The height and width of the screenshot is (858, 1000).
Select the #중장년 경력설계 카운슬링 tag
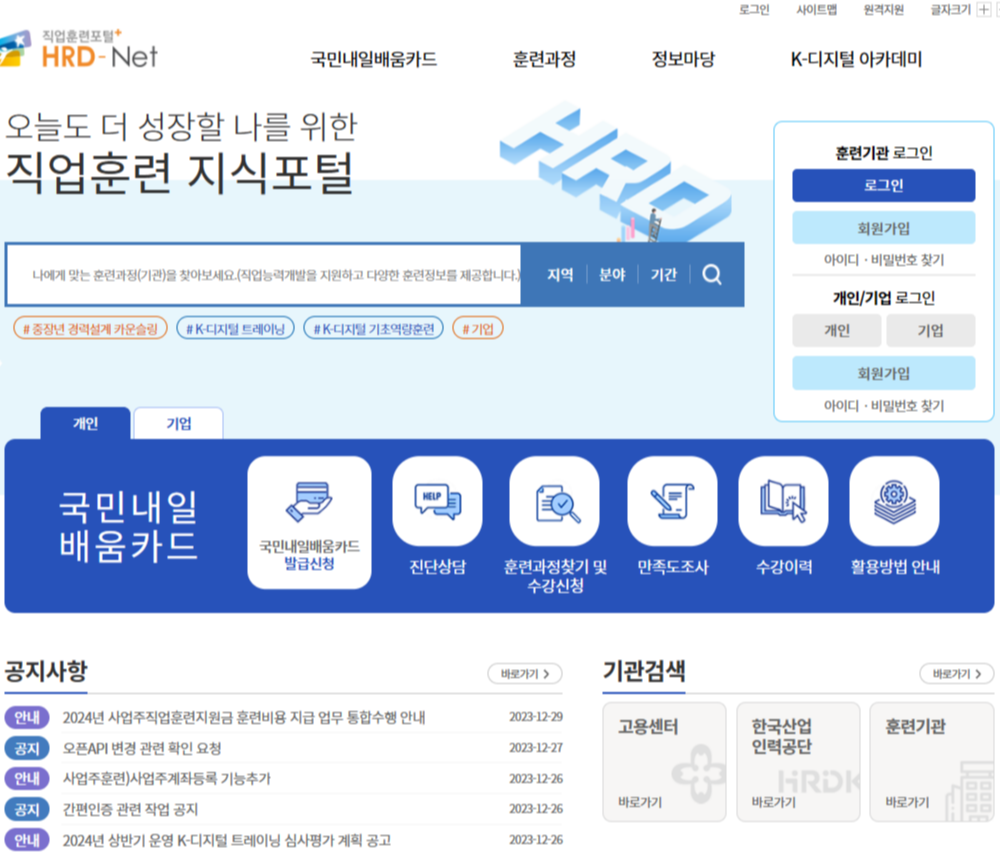click(91, 329)
